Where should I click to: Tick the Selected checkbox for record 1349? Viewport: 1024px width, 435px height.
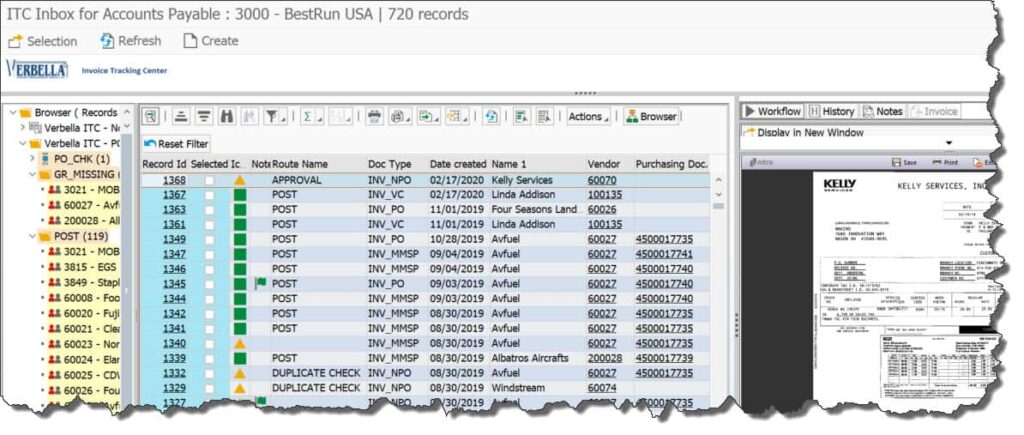point(209,240)
